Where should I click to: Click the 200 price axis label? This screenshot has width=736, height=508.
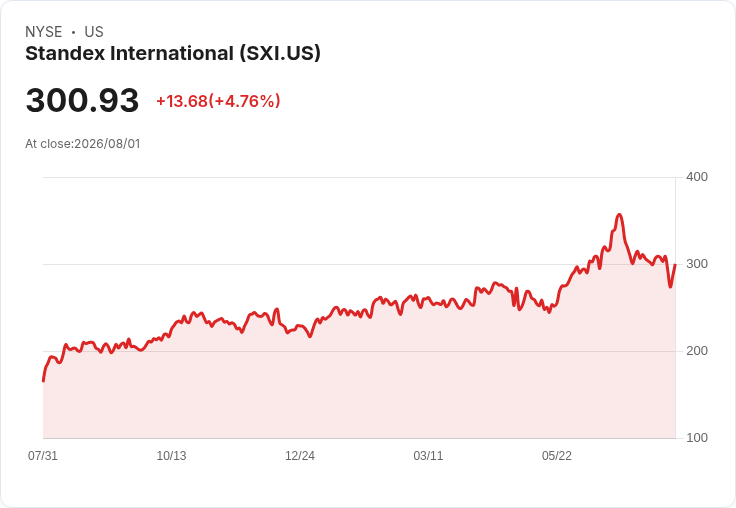click(697, 351)
